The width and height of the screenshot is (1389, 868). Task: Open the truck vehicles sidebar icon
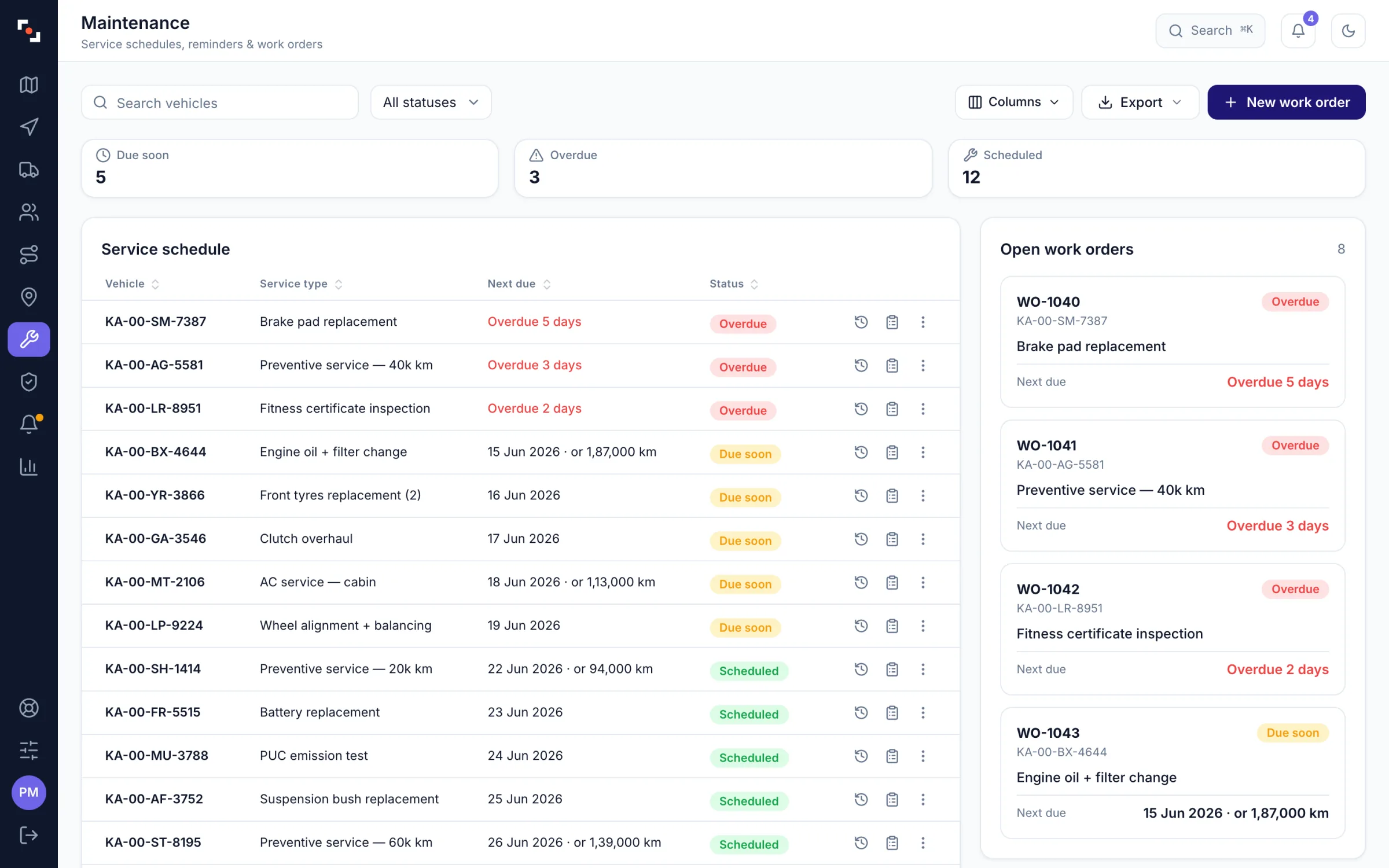coord(28,170)
